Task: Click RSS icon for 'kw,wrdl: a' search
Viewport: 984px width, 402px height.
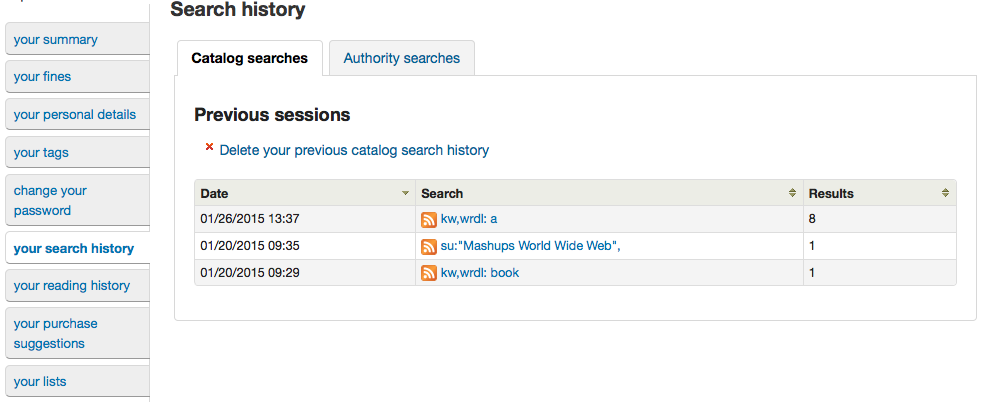Action: click(429, 219)
